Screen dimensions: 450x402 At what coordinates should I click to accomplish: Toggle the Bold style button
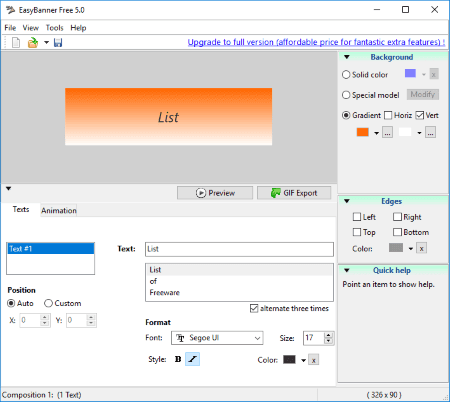178,359
